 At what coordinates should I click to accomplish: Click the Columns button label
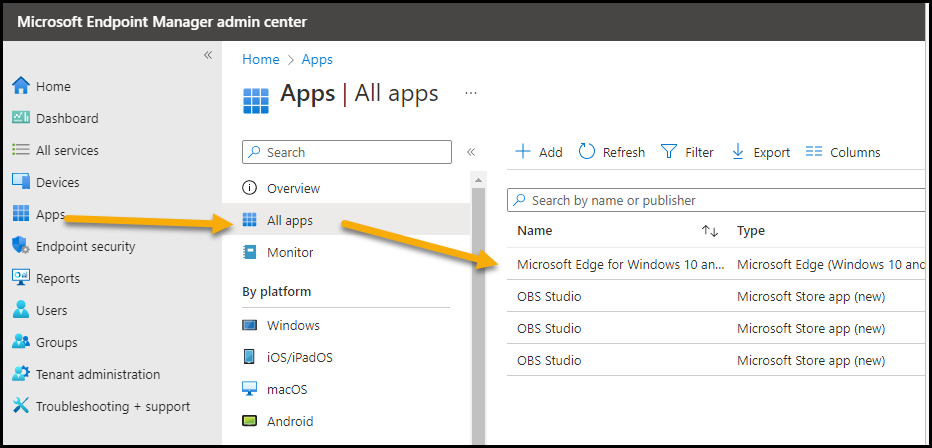tap(855, 152)
